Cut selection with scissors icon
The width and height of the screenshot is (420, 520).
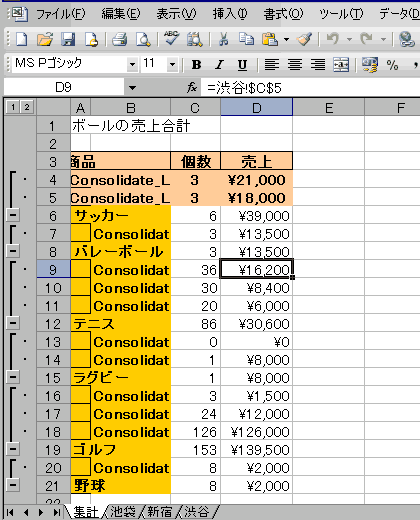[223, 39]
